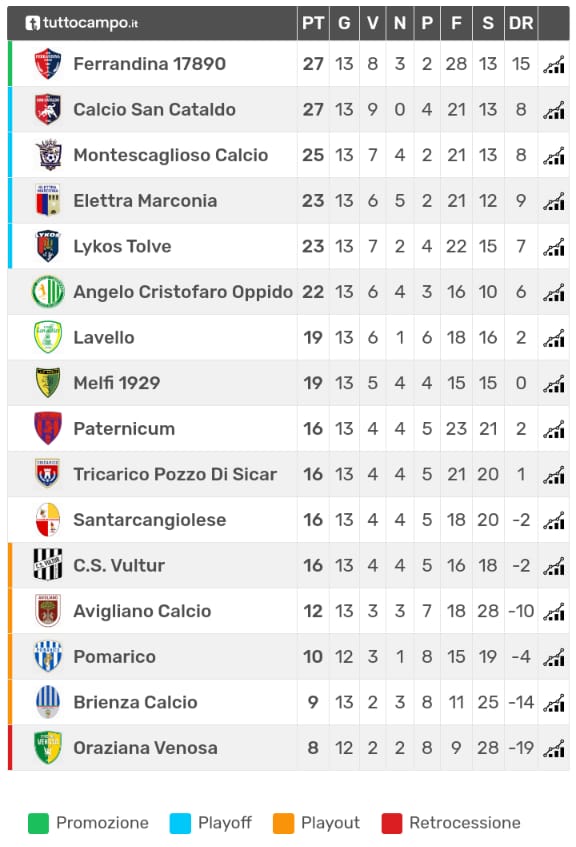Sort the table by the PT column header
576x847 pixels.
point(313,23)
